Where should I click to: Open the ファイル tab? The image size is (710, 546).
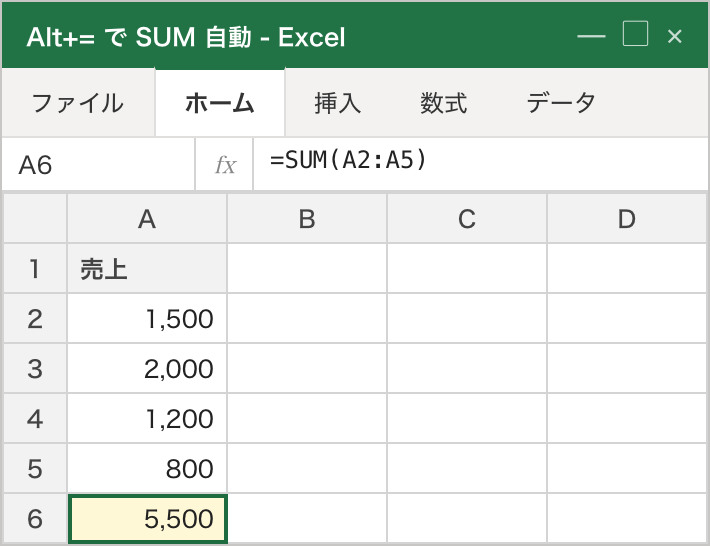pyautogui.click(x=77, y=103)
